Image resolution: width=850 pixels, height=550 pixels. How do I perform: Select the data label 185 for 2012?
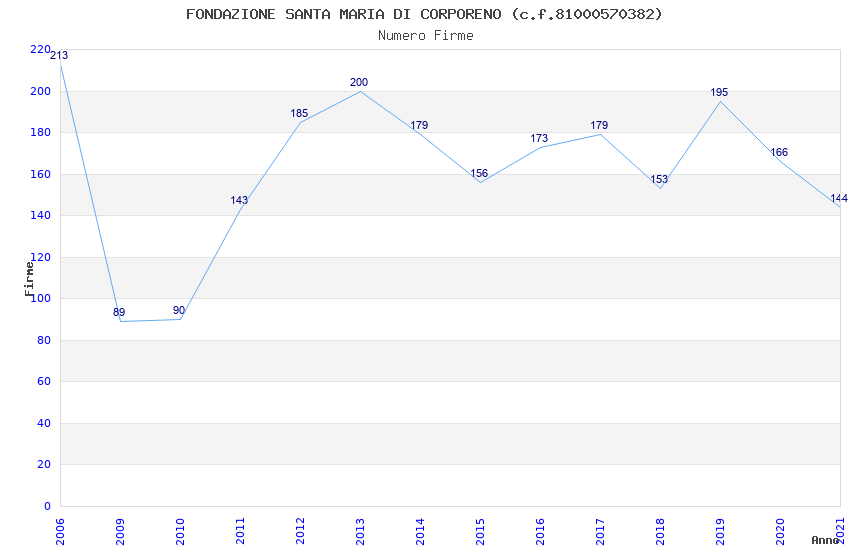pos(299,113)
